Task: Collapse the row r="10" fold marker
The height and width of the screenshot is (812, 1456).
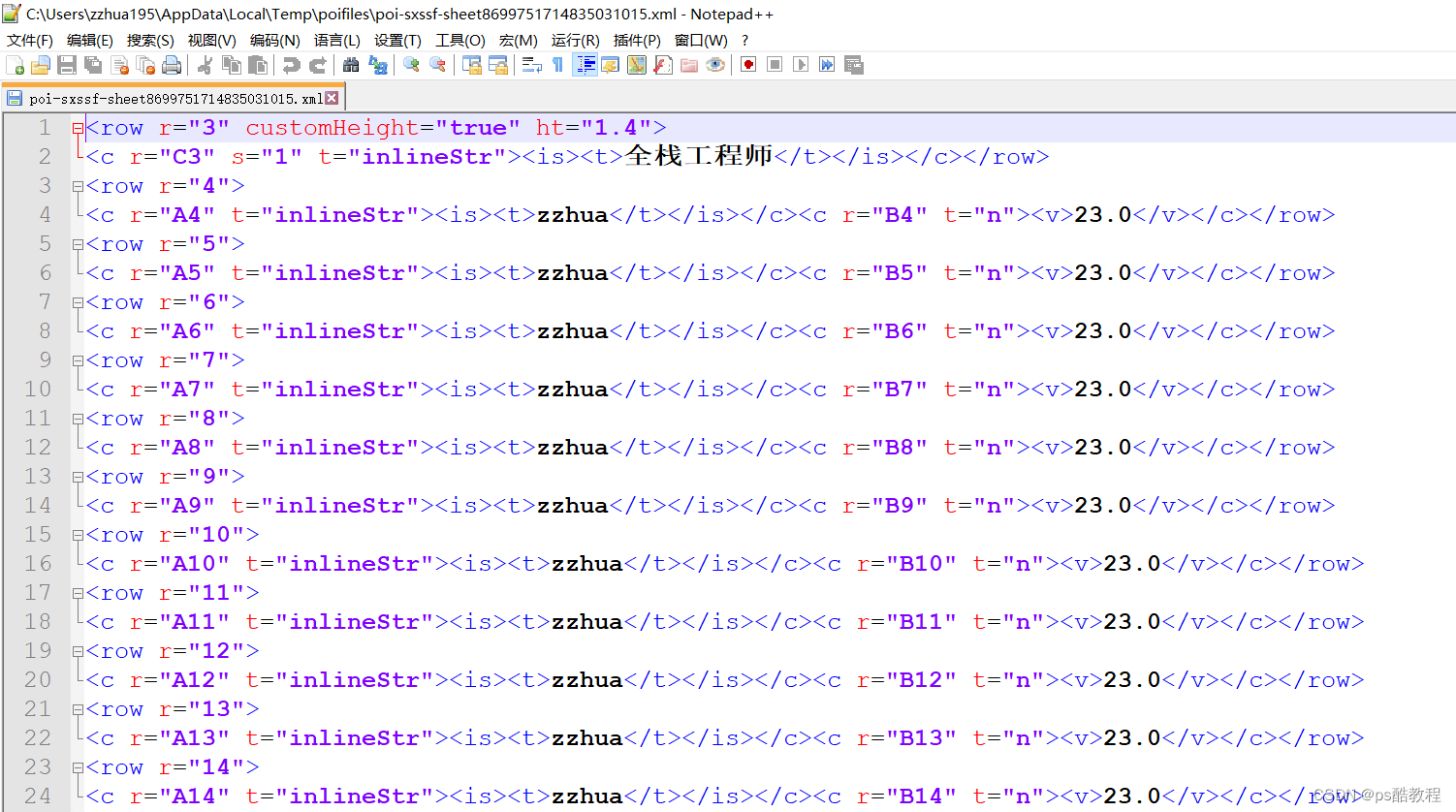Action: pyautogui.click(x=78, y=535)
